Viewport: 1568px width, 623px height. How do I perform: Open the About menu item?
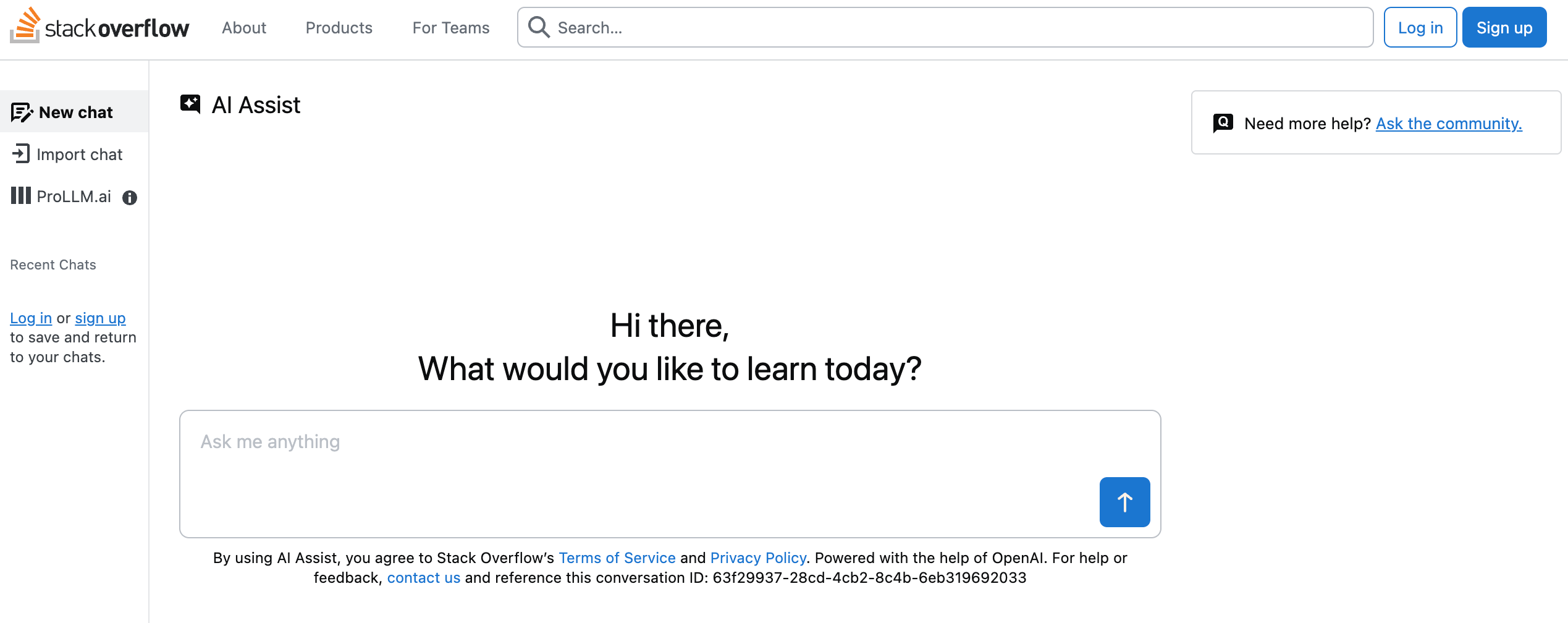[244, 28]
